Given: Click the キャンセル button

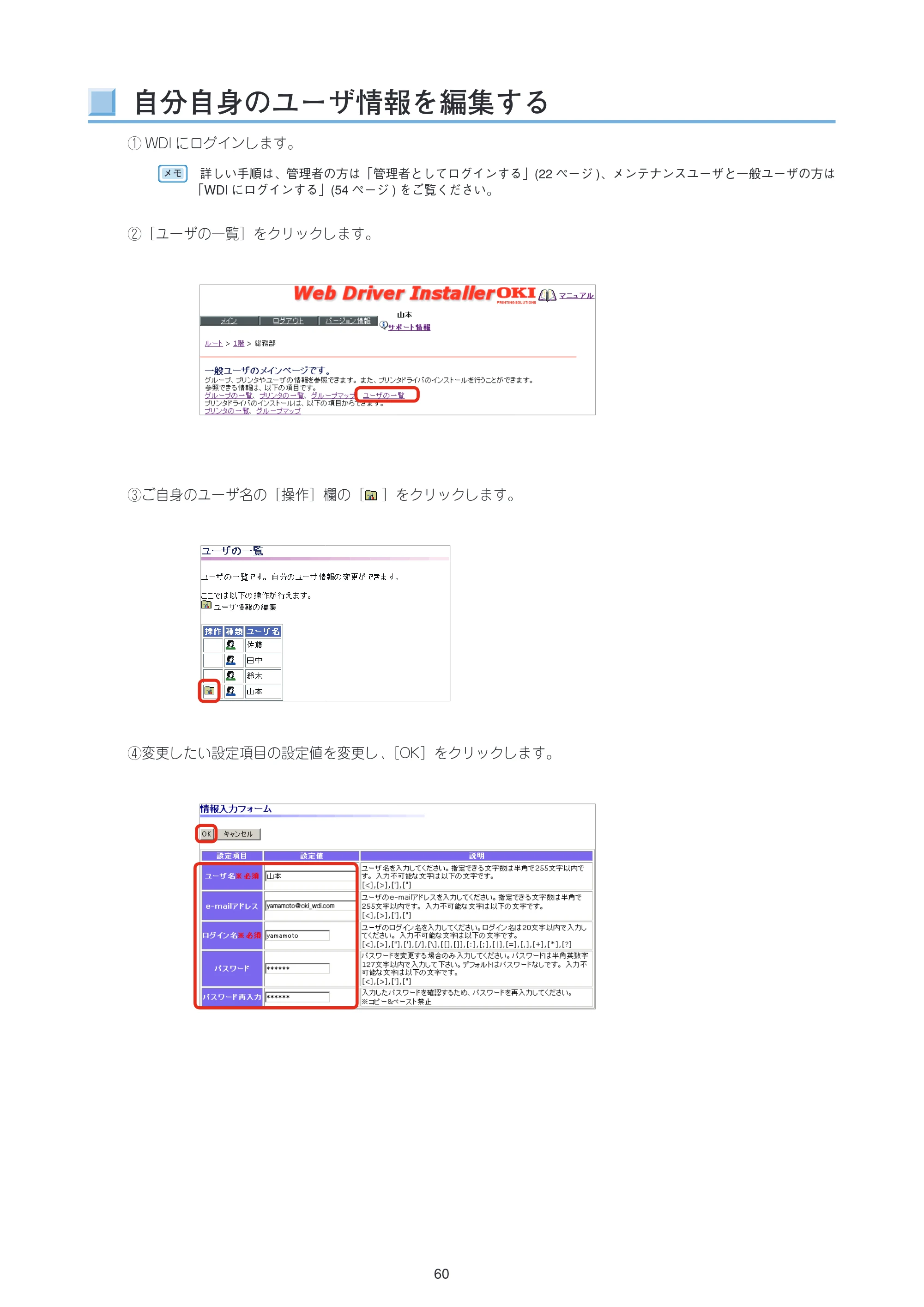Looking at the screenshot, I should (x=238, y=834).
